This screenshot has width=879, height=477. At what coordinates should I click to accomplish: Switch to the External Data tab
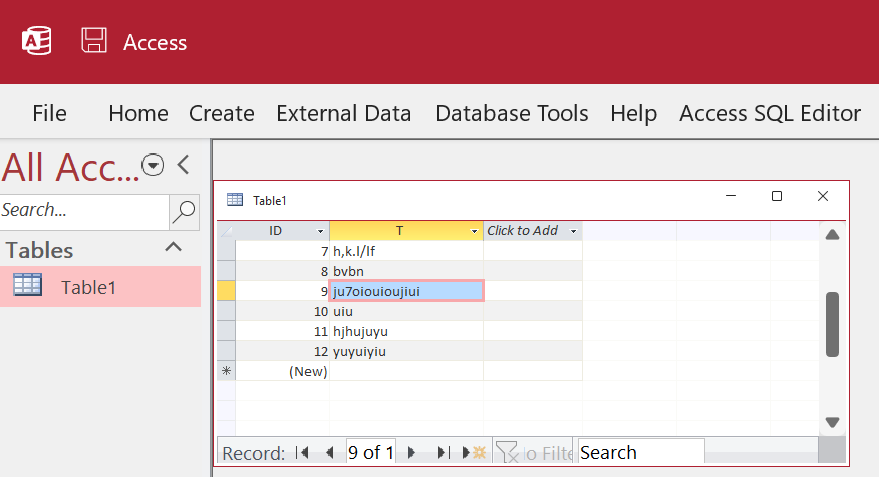tap(344, 113)
